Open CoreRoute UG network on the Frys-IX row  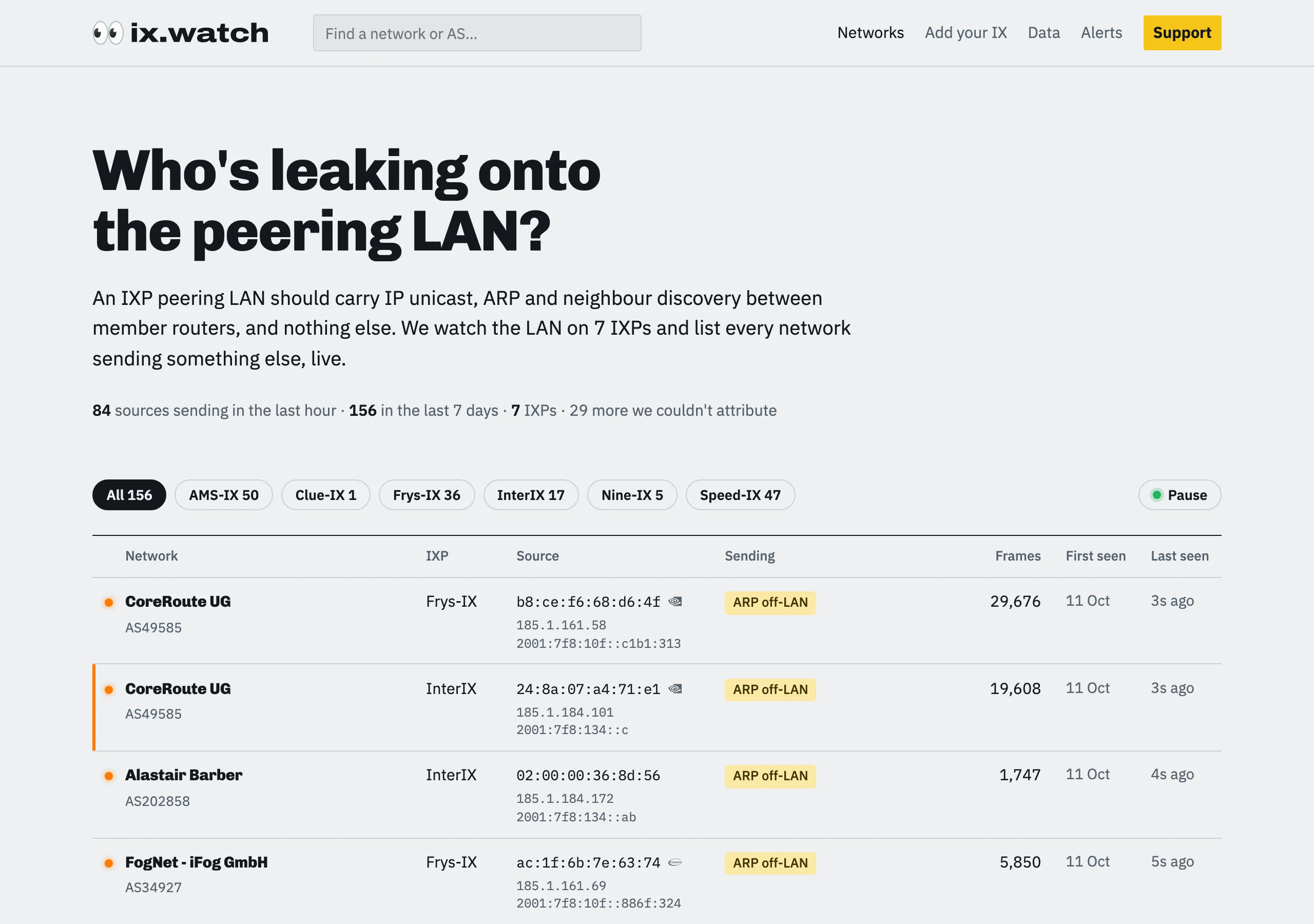[178, 602]
